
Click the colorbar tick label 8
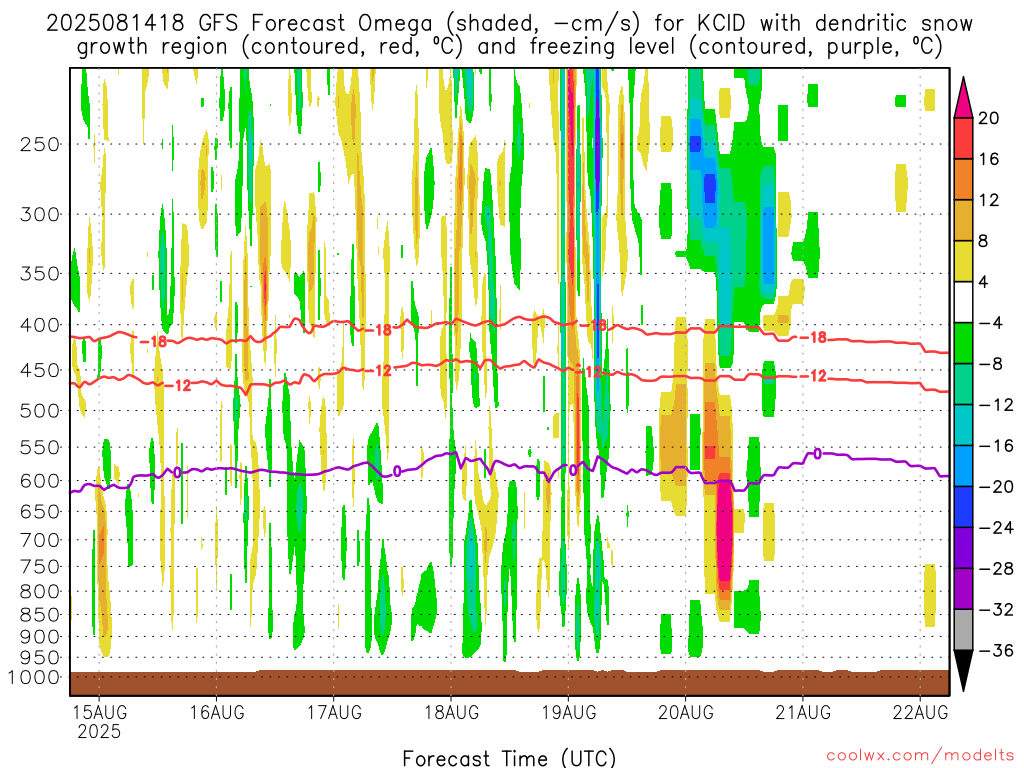[984, 241]
